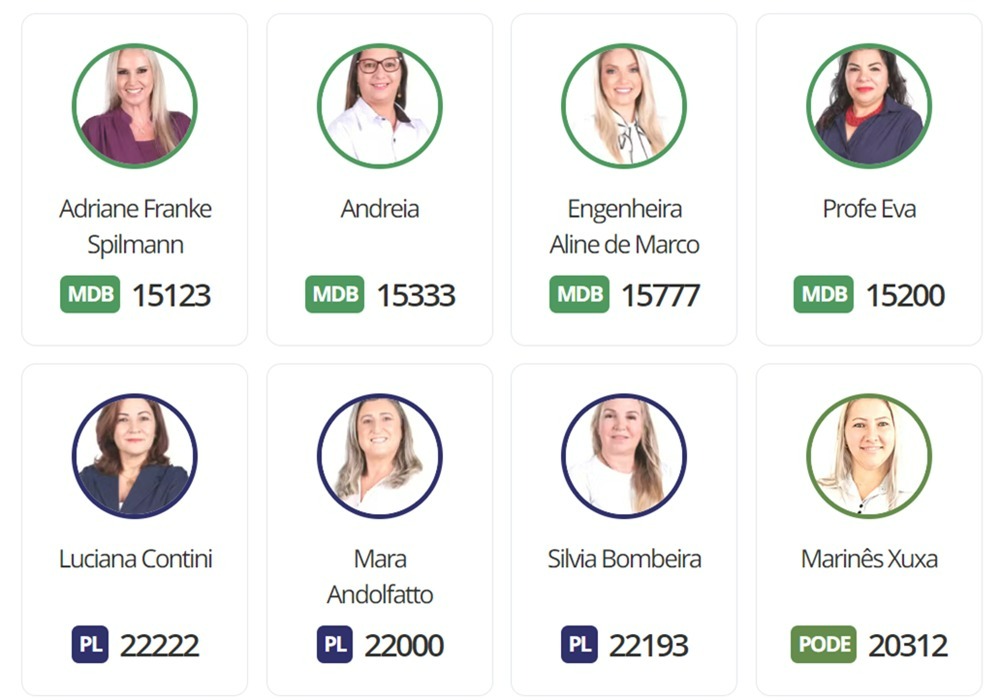Click the candidate name Silvia Bombeira
The width and height of the screenshot is (1000, 700).
coord(624,559)
